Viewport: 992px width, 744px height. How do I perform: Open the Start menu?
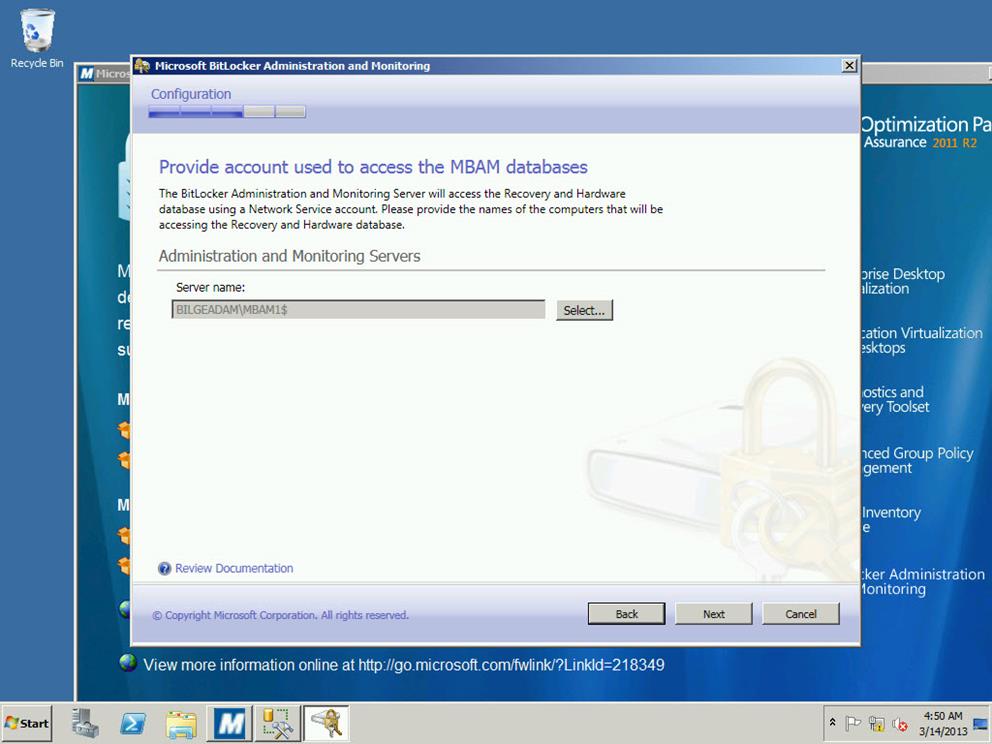26,723
